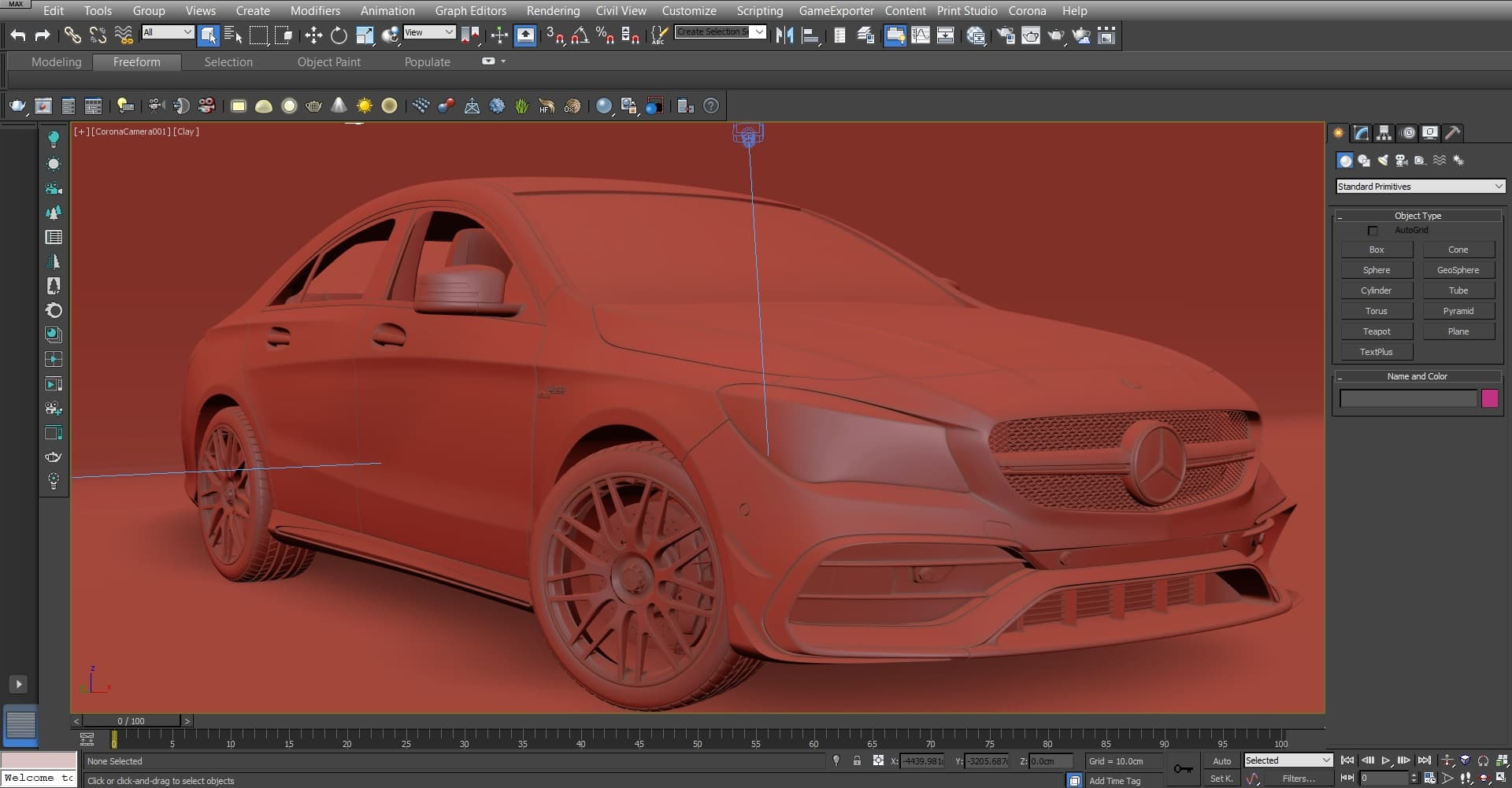Switch to the Modeling ribbon tab
The height and width of the screenshot is (788, 1512).
[x=56, y=61]
